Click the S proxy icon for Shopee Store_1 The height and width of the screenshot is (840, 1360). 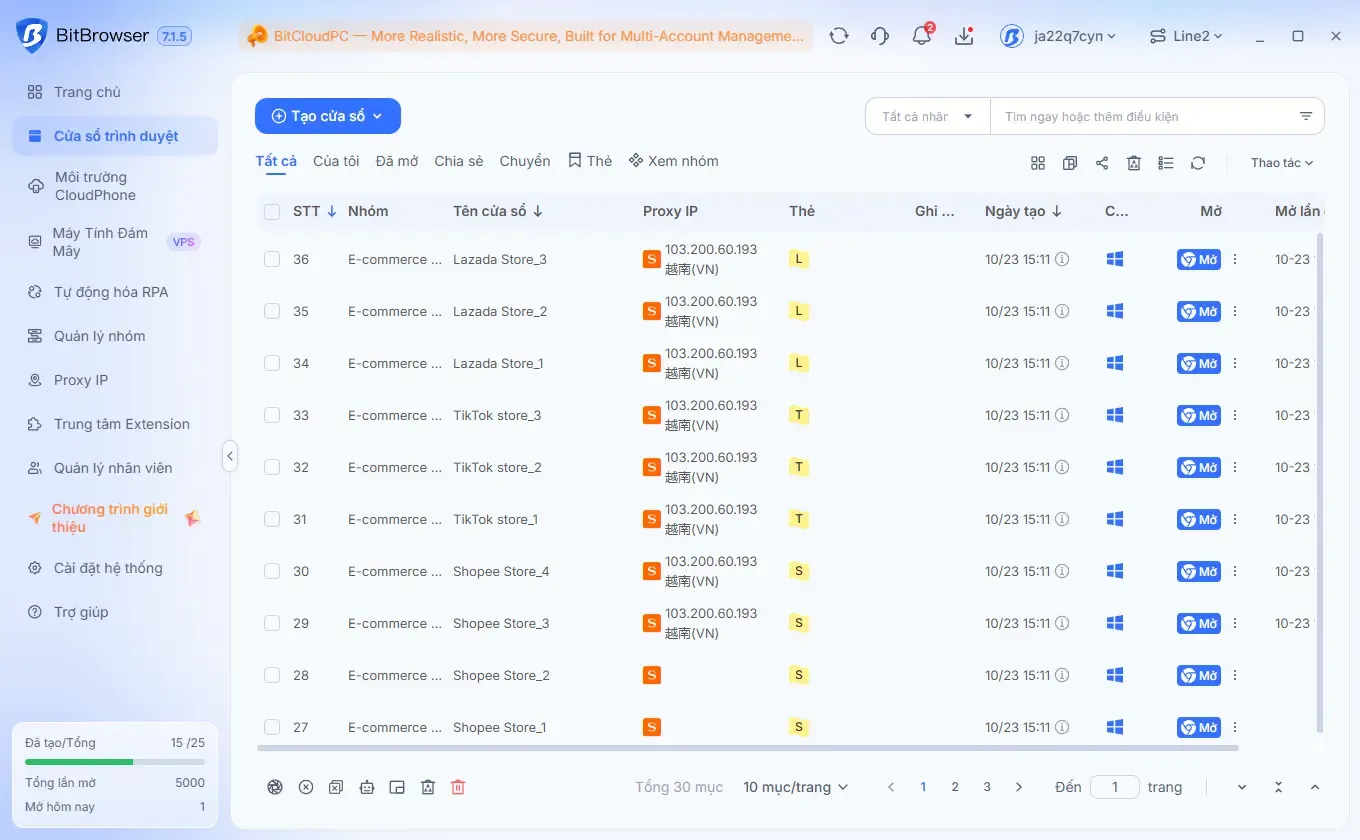(x=652, y=727)
